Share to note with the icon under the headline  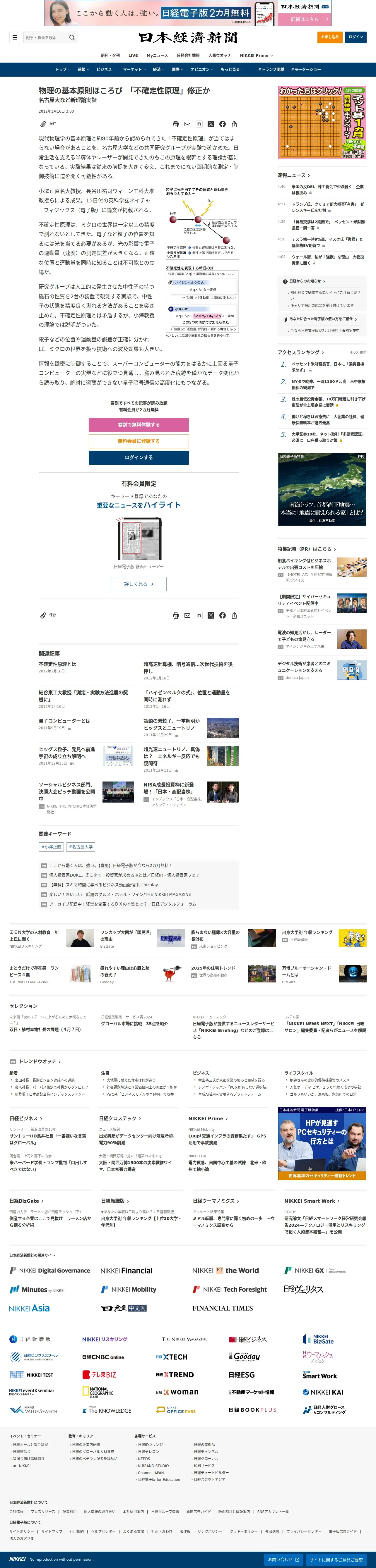(x=199, y=124)
